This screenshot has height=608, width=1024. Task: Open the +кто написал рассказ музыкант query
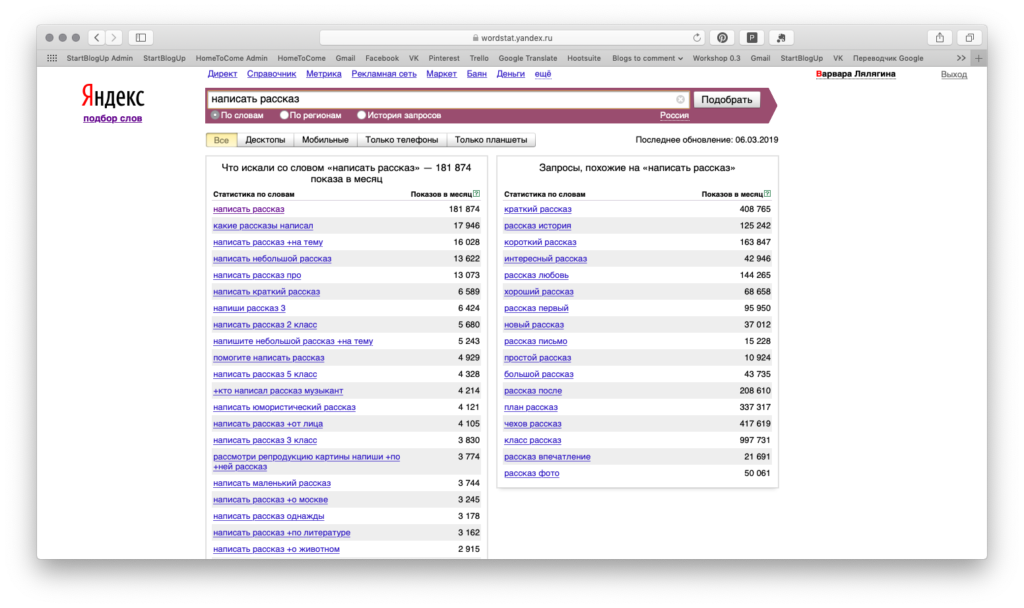tap(278, 391)
